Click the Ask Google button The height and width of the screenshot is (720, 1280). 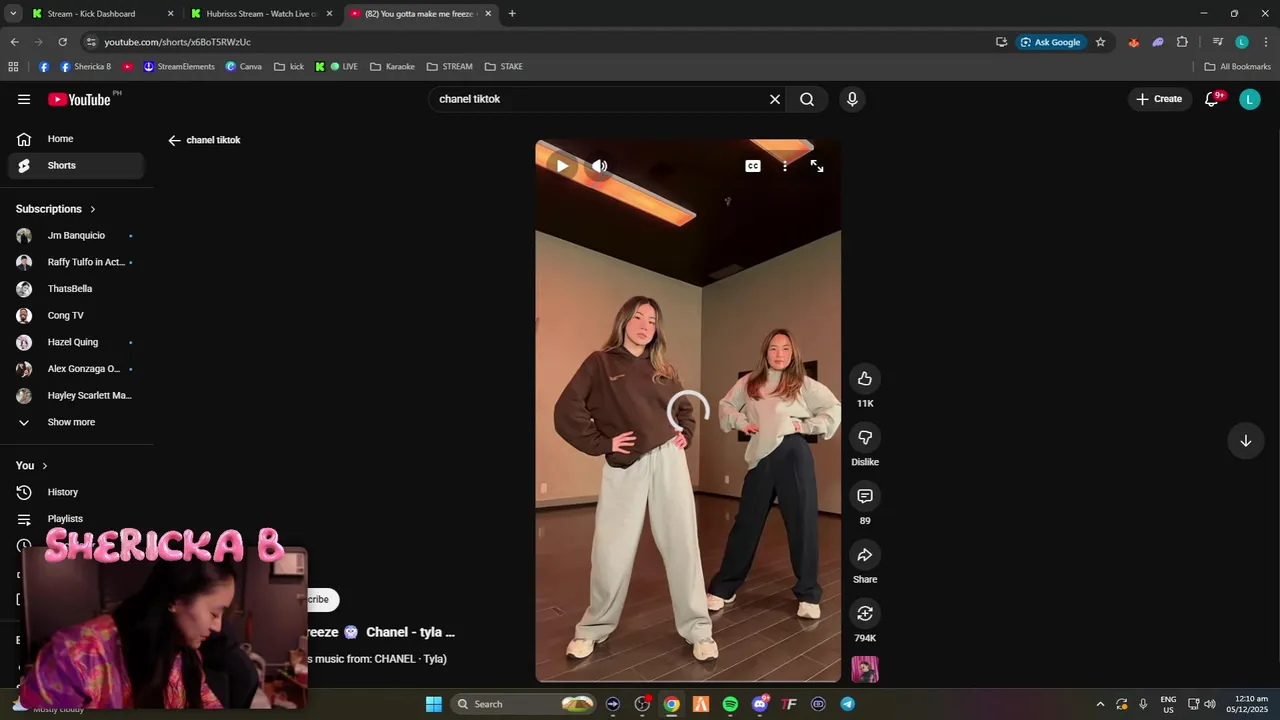(1050, 42)
